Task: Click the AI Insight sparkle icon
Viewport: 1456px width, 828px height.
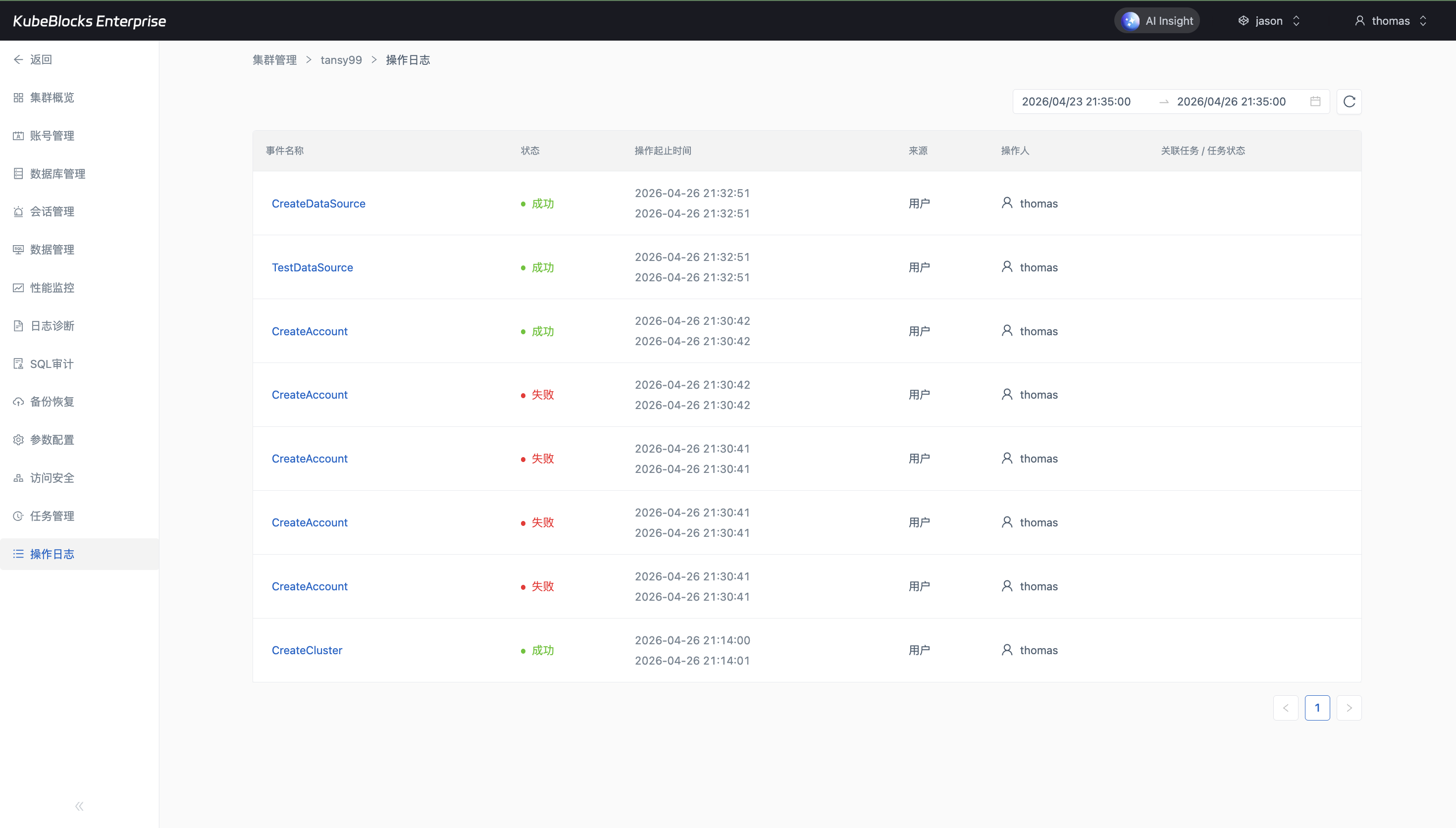Action: tap(1130, 21)
